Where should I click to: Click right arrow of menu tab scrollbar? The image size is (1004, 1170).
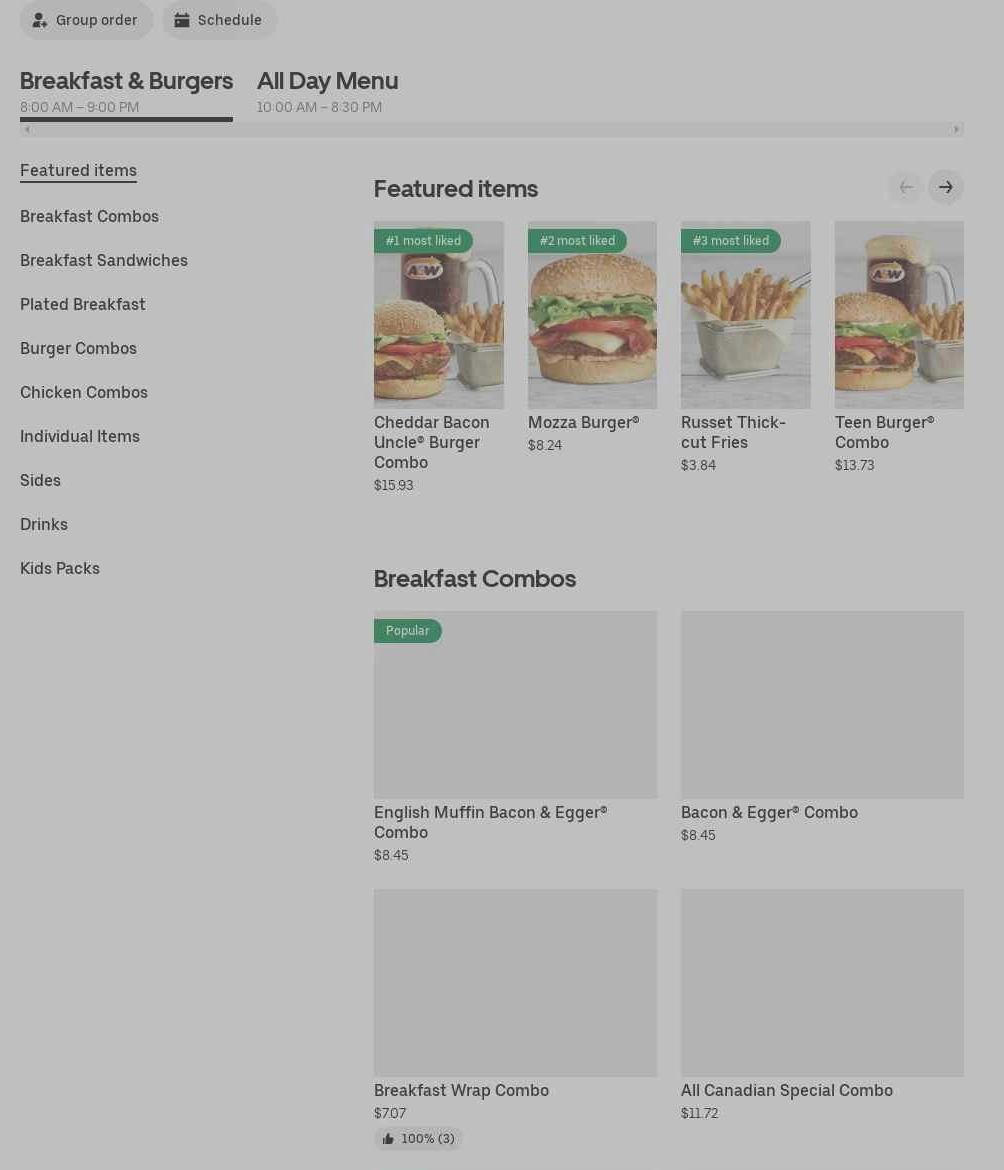[x=956, y=129]
